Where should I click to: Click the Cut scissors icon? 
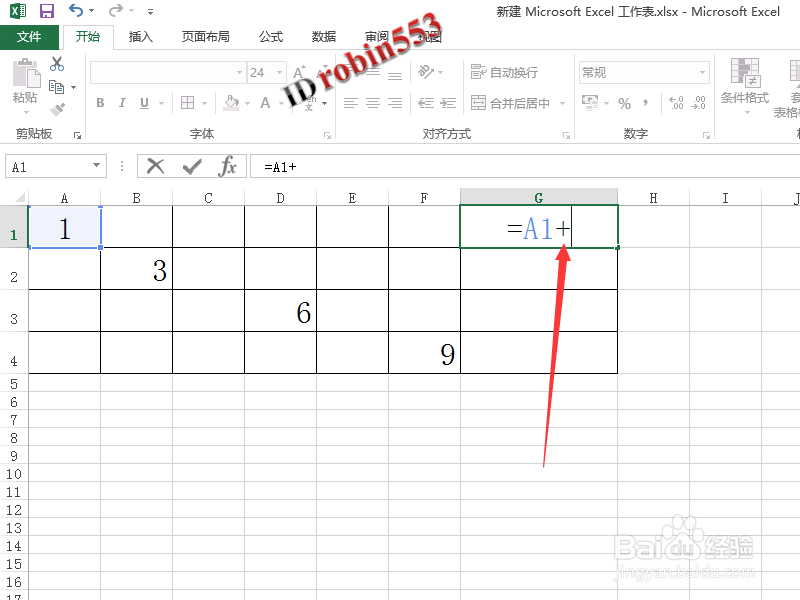(55, 63)
